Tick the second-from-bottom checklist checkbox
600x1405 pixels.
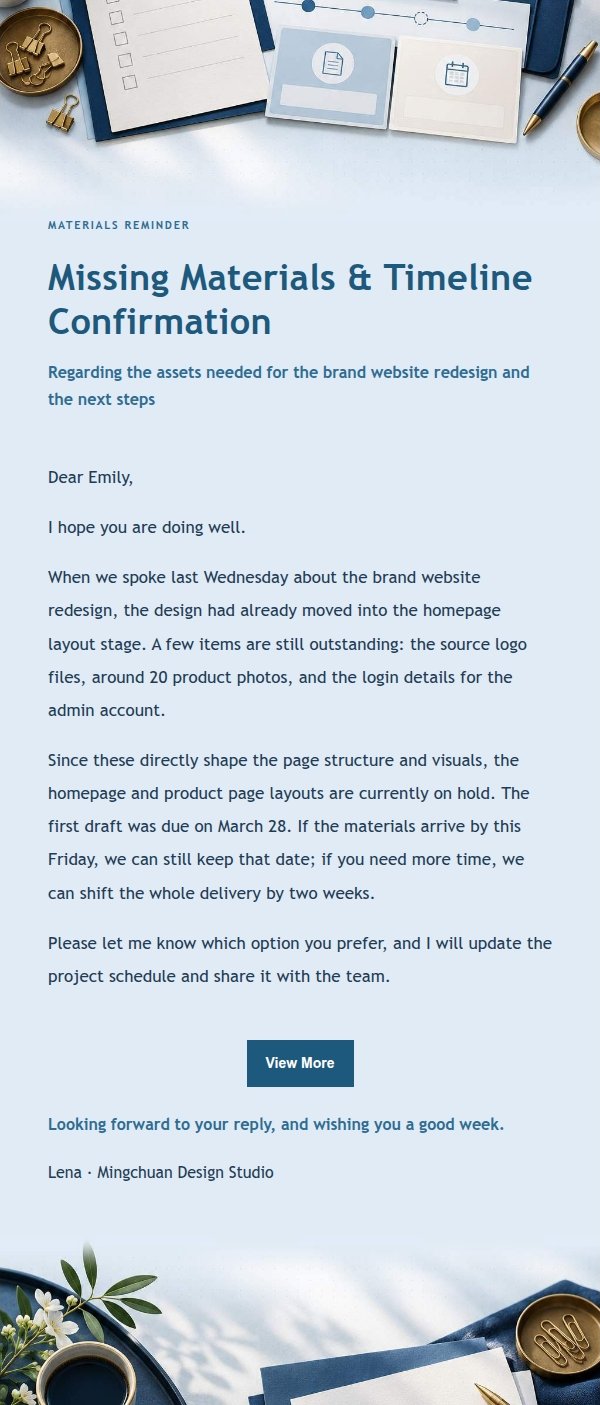(124, 61)
